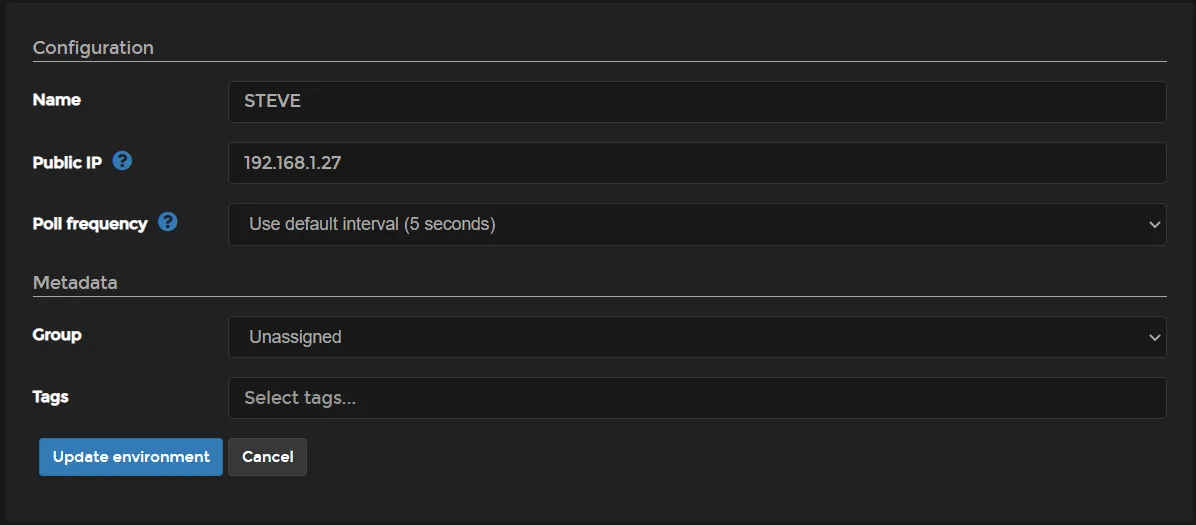1196x525 pixels.
Task: Click the chevron arrow of Poll frequency select
Action: coord(1155,224)
